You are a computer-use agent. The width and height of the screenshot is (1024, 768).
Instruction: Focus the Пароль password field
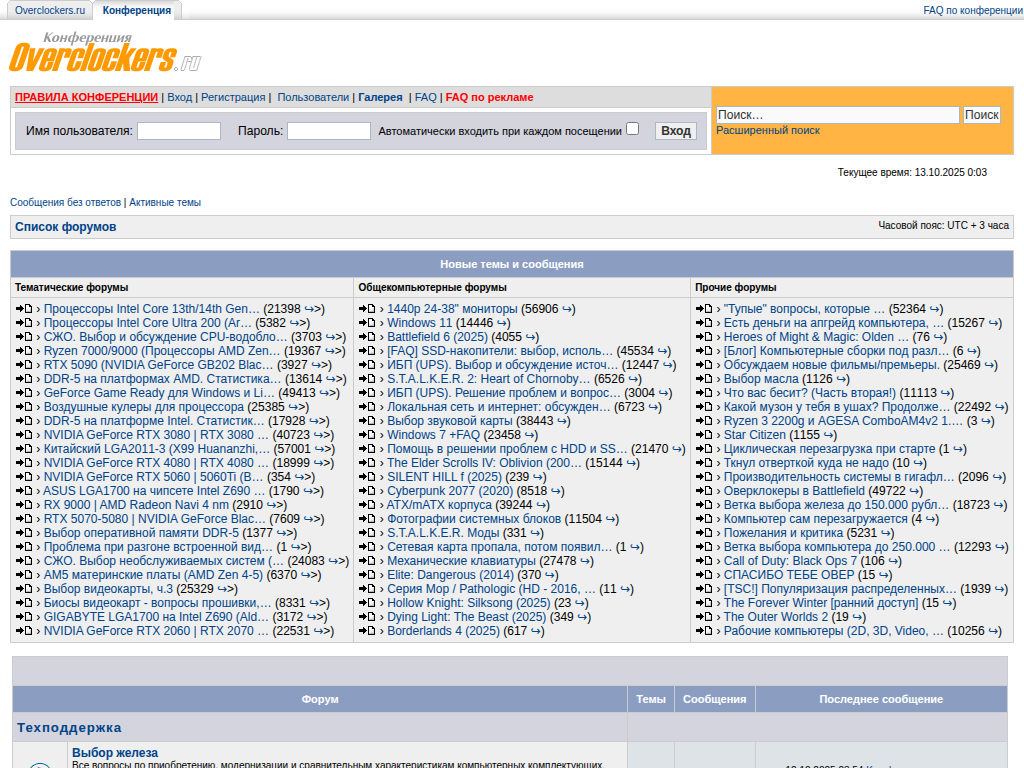click(x=328, y=131)
